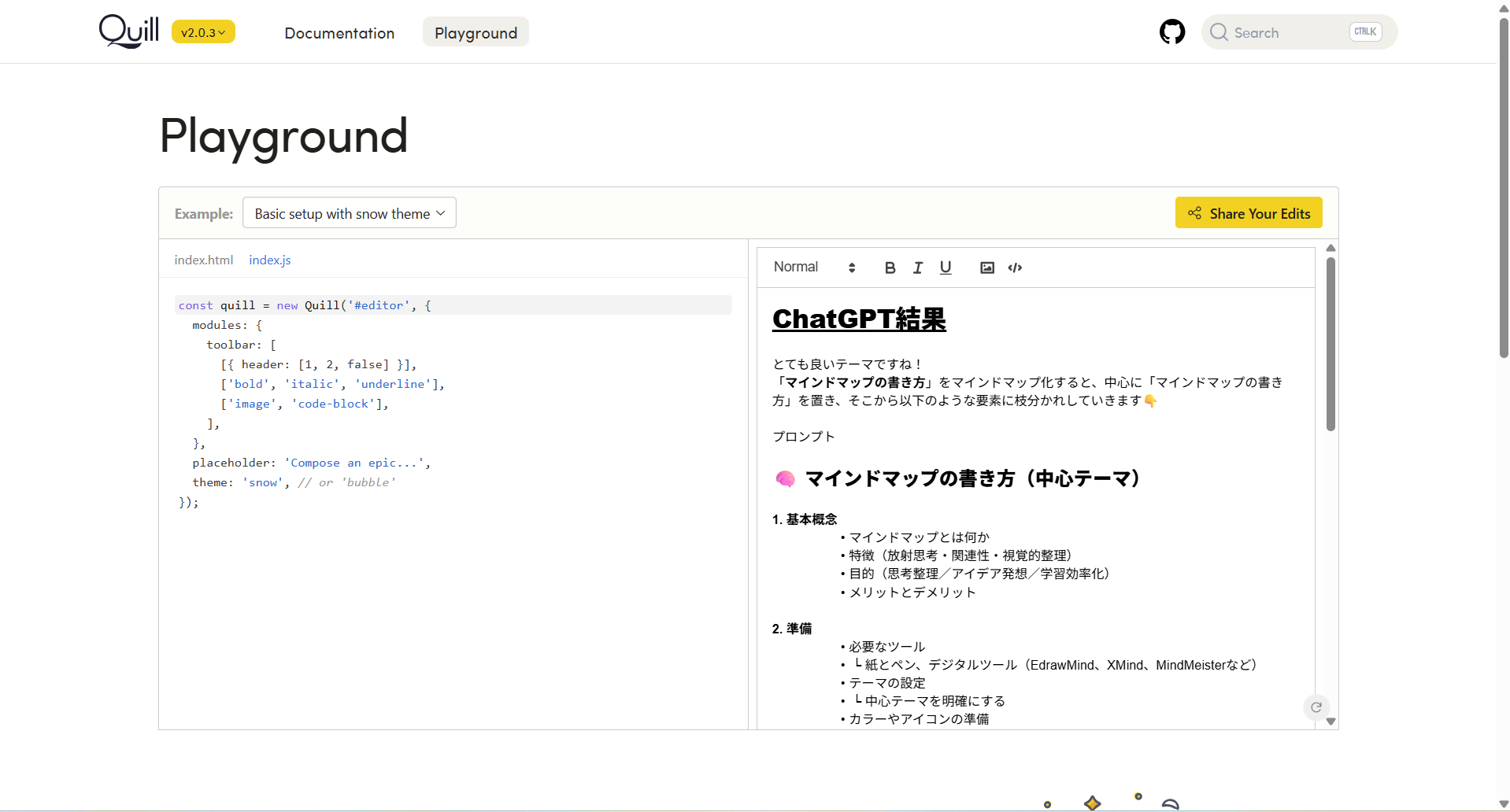
Task: Click the Quill logo
Action: [x=129, y=31]
